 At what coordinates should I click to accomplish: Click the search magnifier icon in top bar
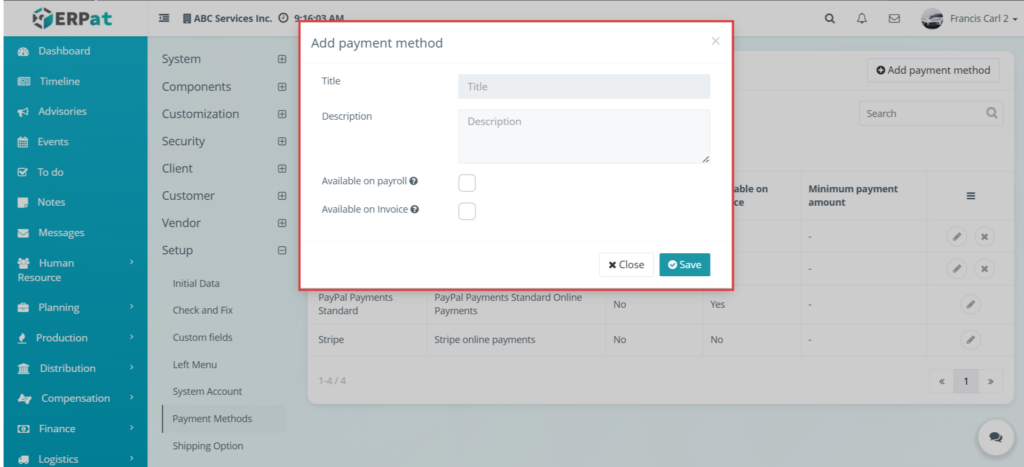tap(829, 19)
